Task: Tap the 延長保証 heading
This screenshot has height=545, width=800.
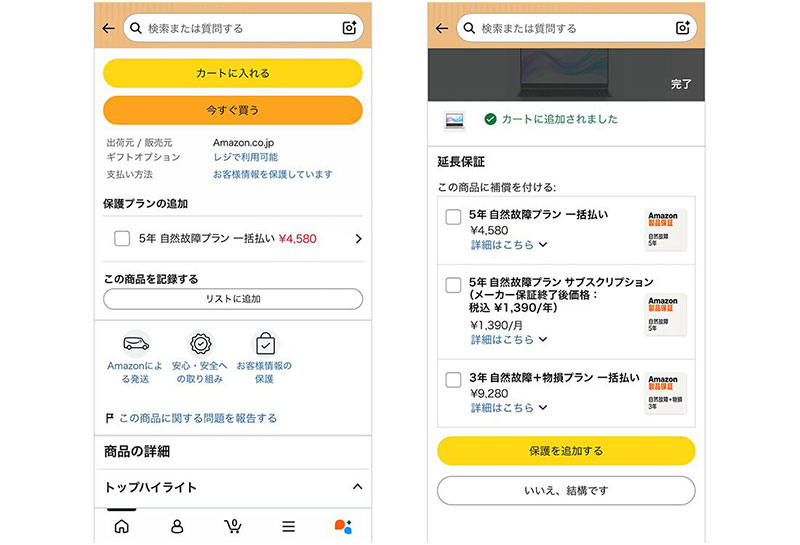Action: (x=461, y=162)
